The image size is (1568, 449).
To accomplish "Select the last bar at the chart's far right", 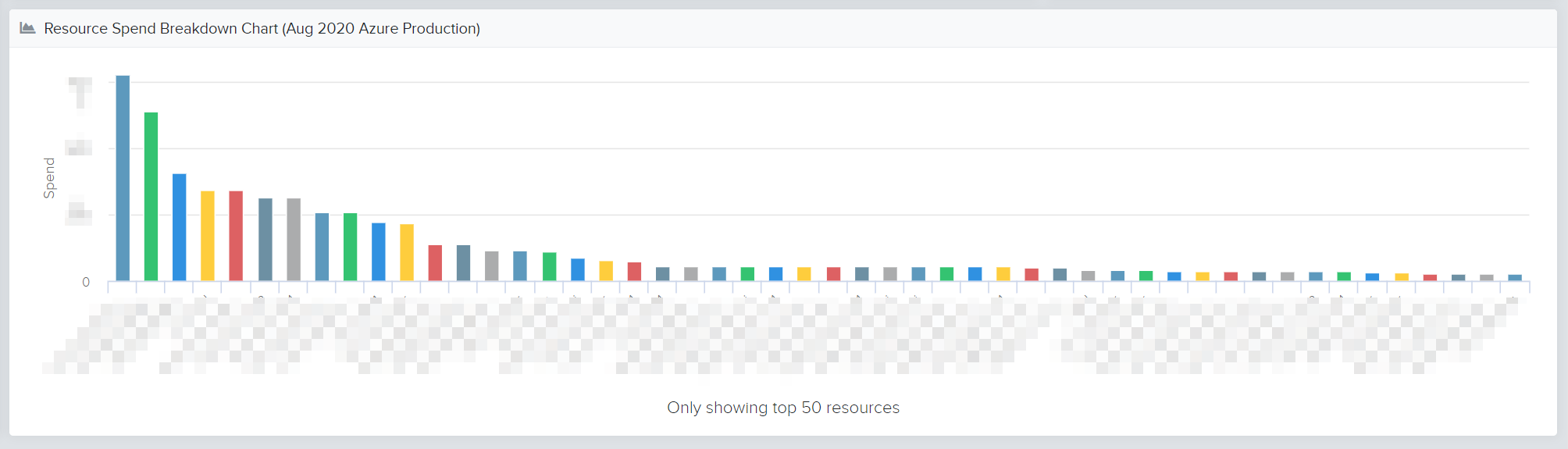I will tap(1515, 278).
